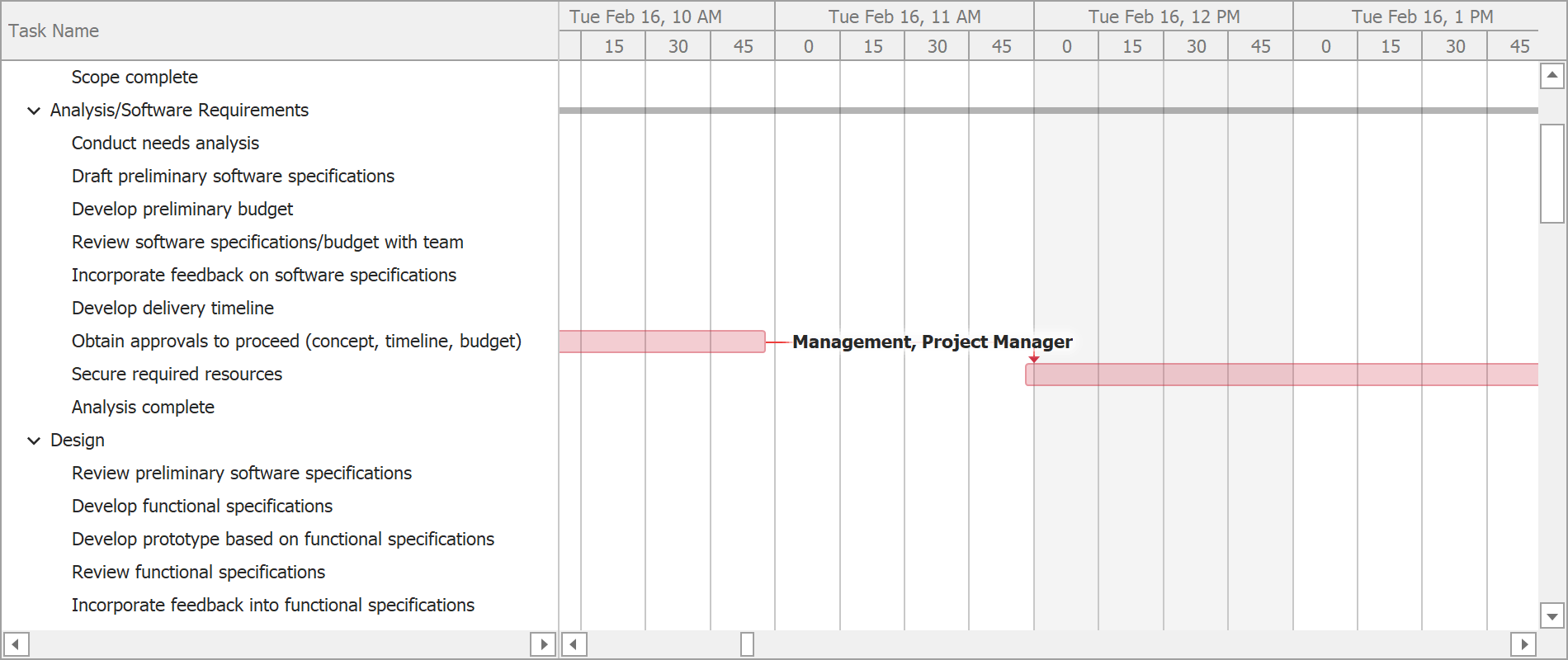Click the vertical scrollbar thumb

(x=1552, y=173)
